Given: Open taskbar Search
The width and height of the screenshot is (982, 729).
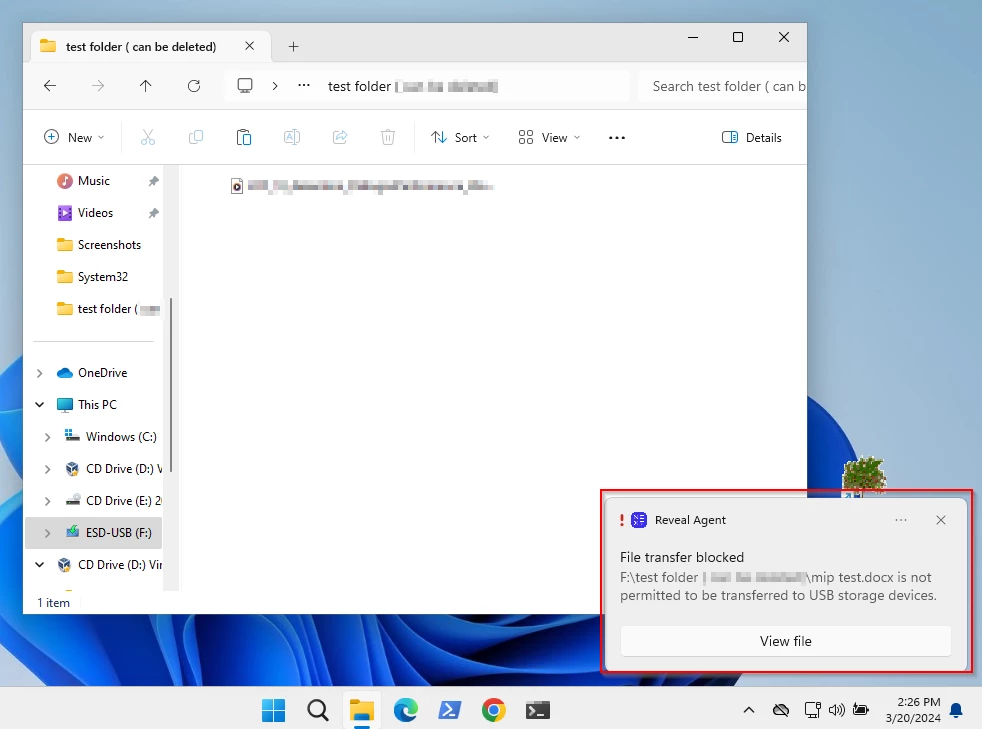Looking at the screenshot, I should [318, 710].
